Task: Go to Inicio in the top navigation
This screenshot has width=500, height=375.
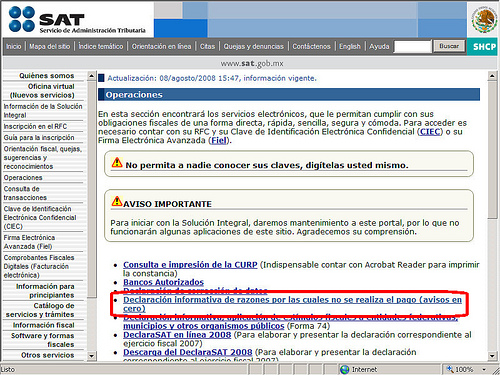Action: click(x=14, y=46)
